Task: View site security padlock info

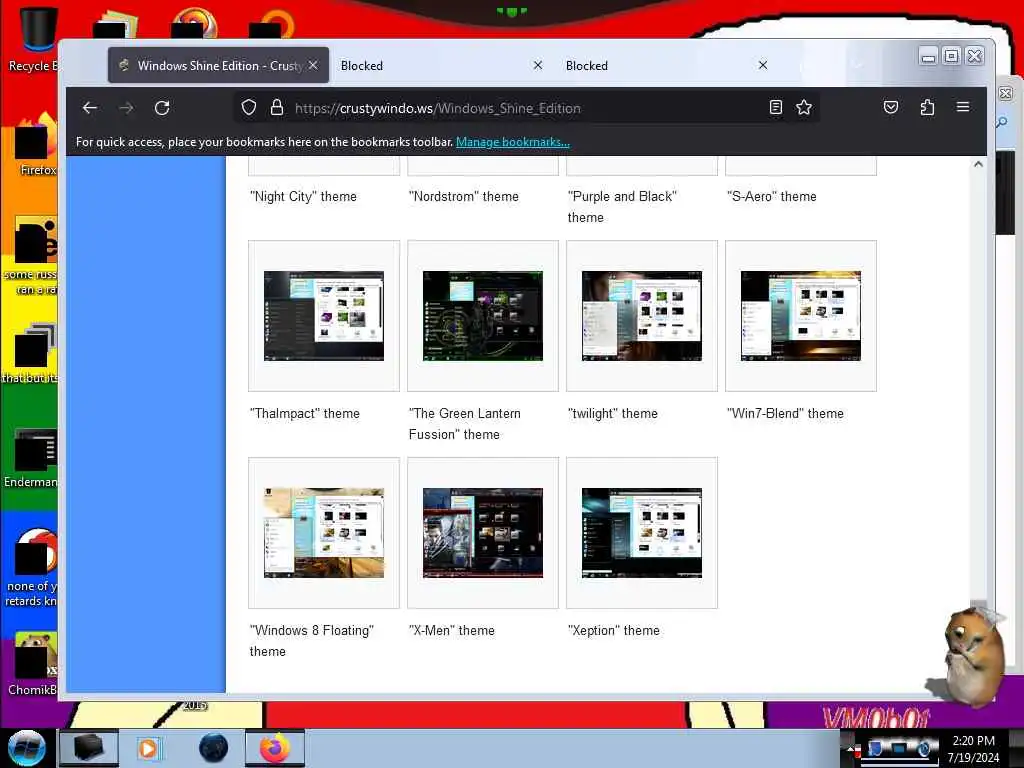Action: click(x=277, y=108)
